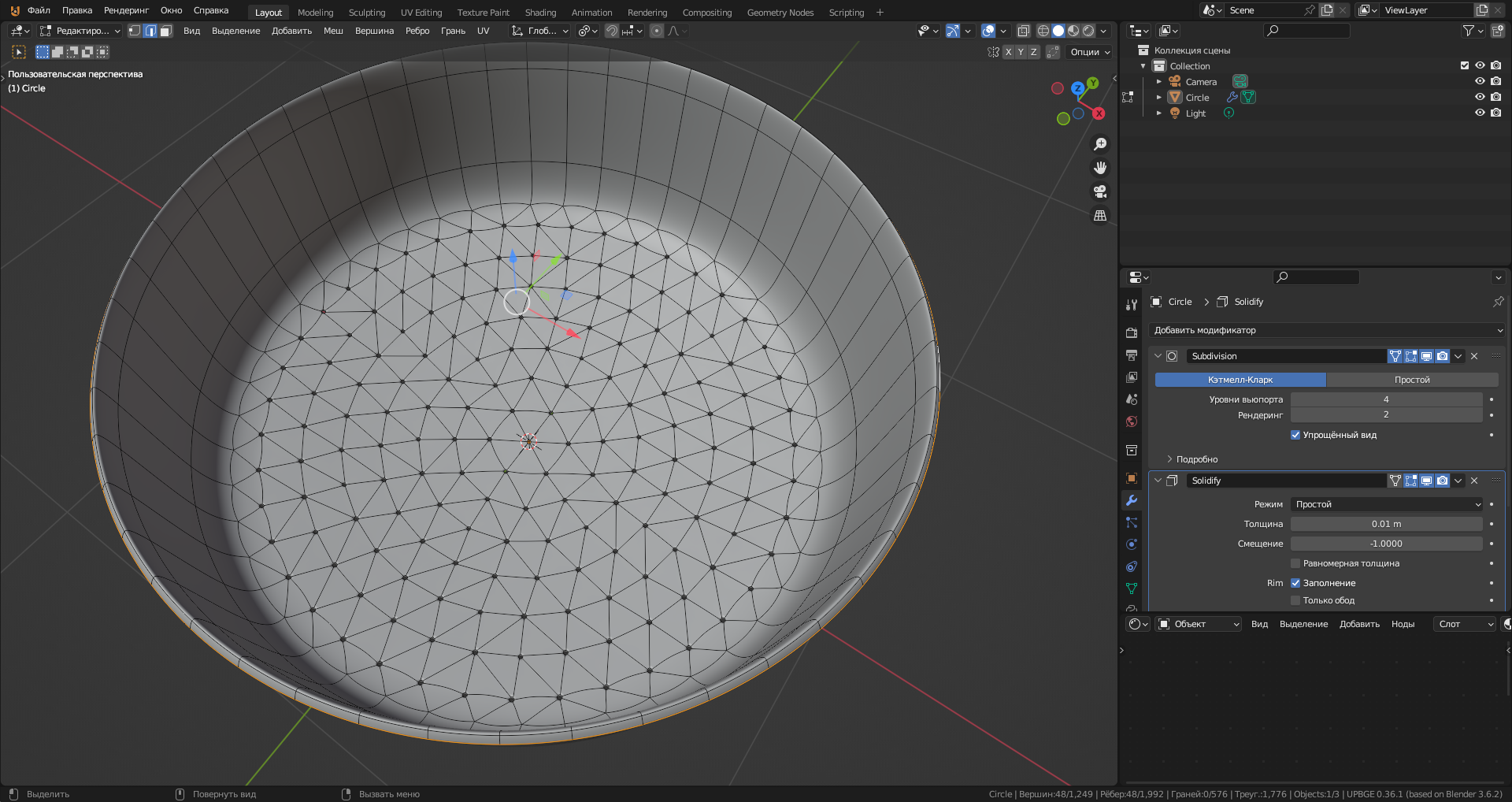
Task: Toggle X-ray display in viewport header
Action: point(1023,31)
